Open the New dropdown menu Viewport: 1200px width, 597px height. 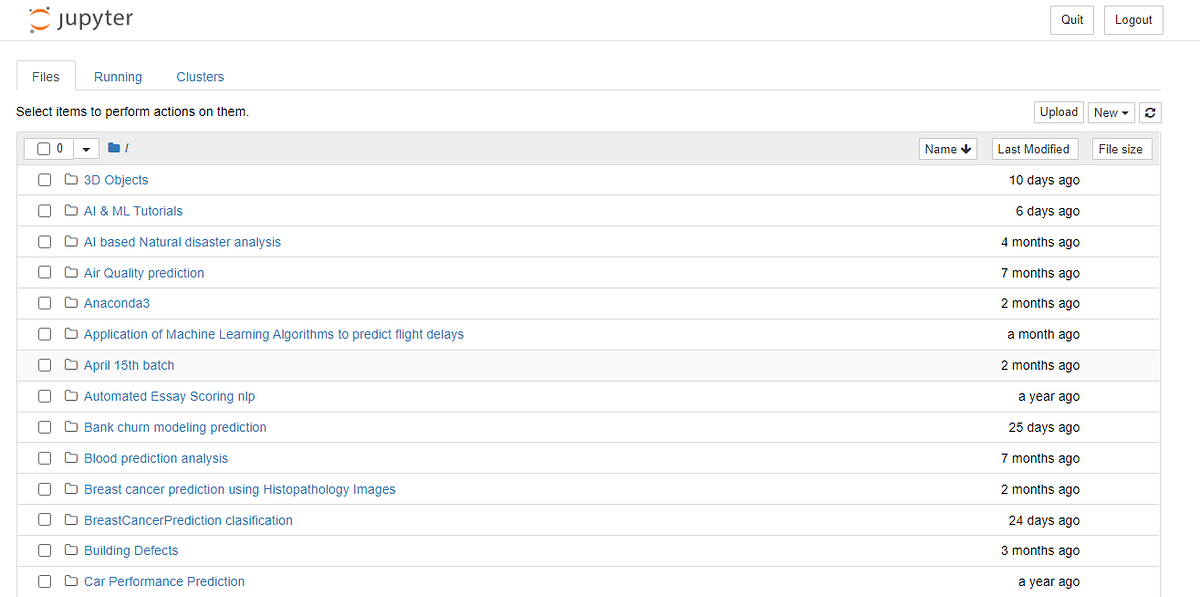(1111, 112)
